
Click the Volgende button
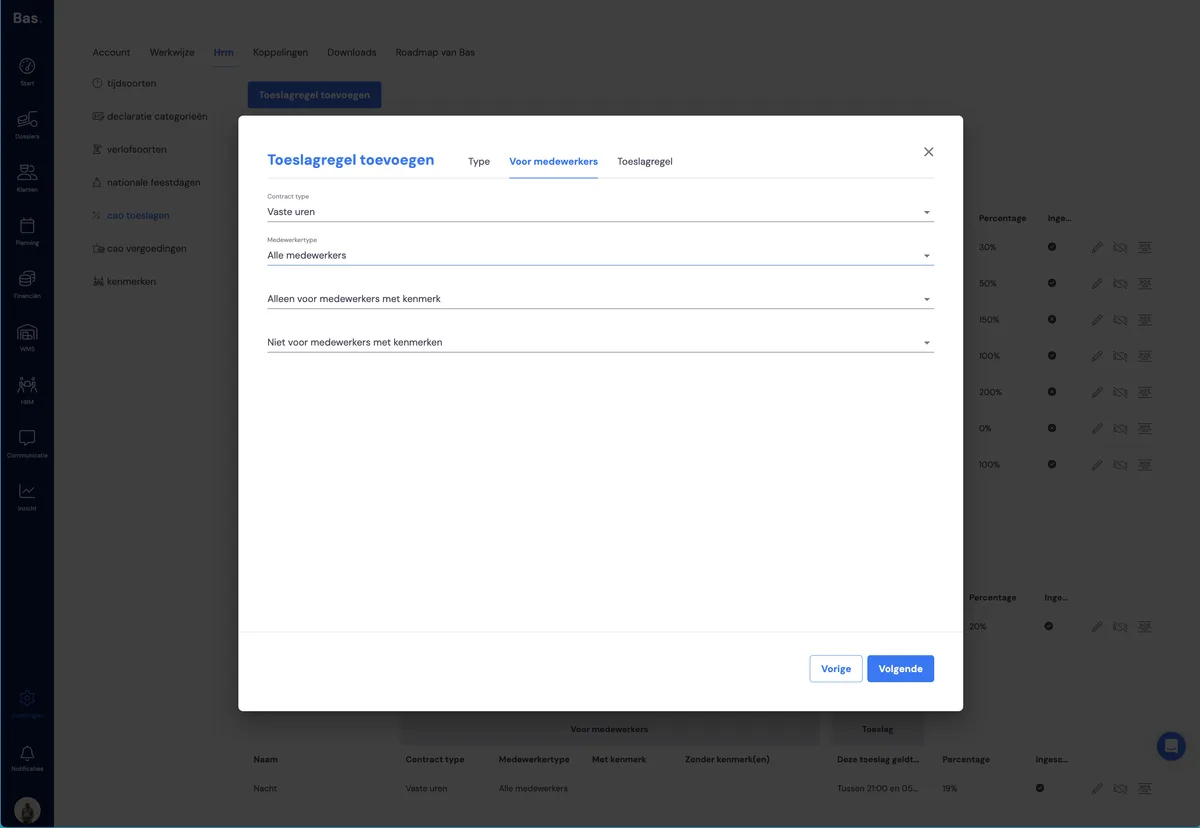click(x=900, y=669)
